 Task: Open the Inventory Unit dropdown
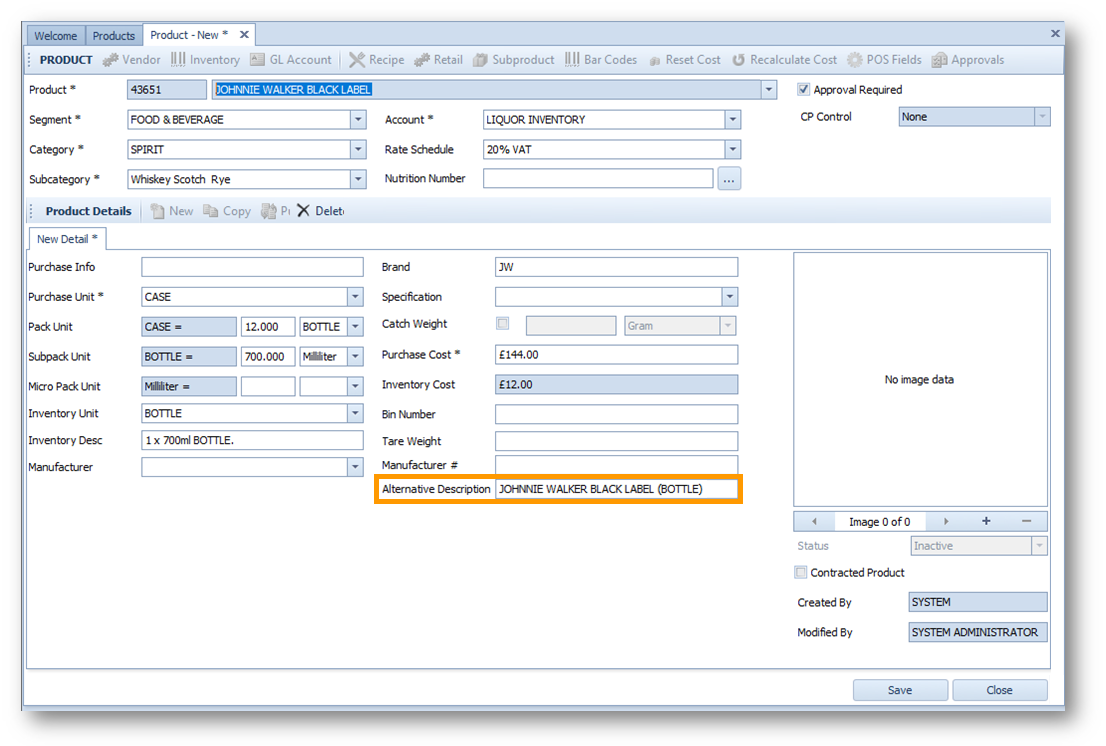[356, 413]
